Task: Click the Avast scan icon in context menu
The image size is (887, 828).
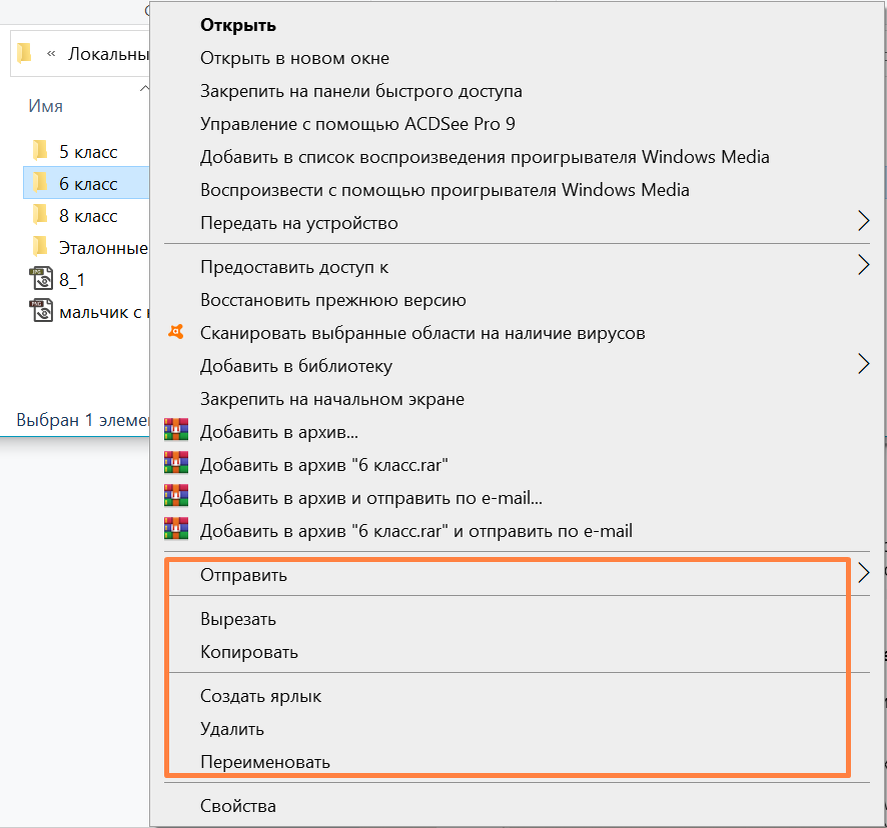Action: pos(175,333)
